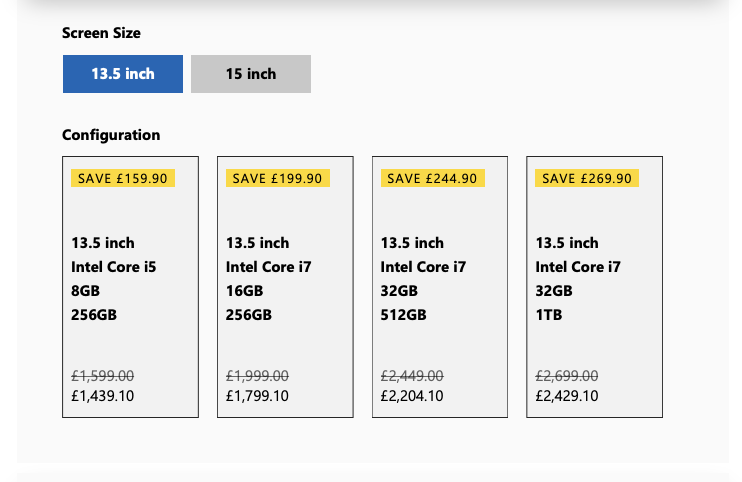
Task: Click the SAVE £244.90 badge
Action: [x=433, y=178]
